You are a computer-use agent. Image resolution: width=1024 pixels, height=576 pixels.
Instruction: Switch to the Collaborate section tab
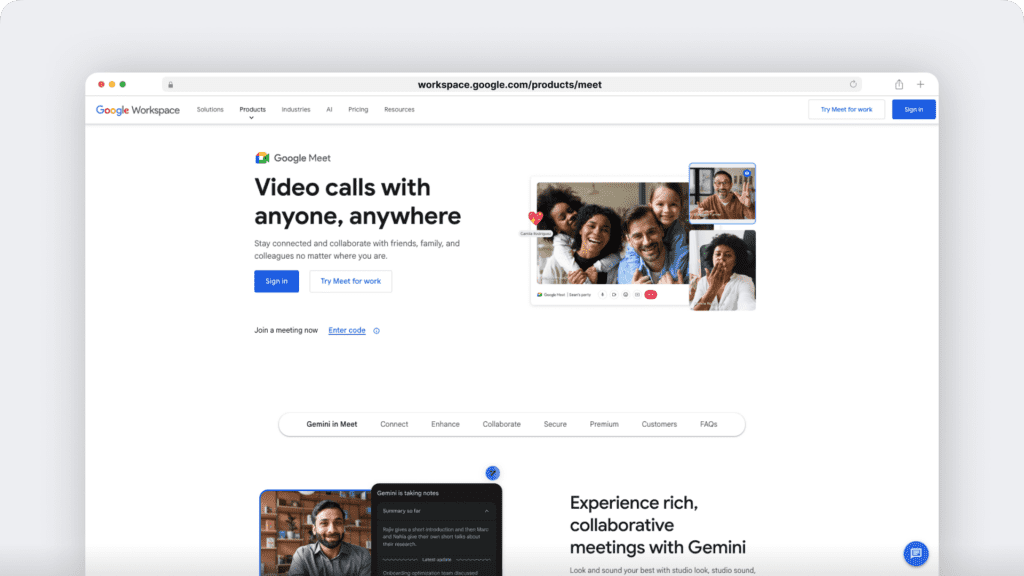(501, 424)
